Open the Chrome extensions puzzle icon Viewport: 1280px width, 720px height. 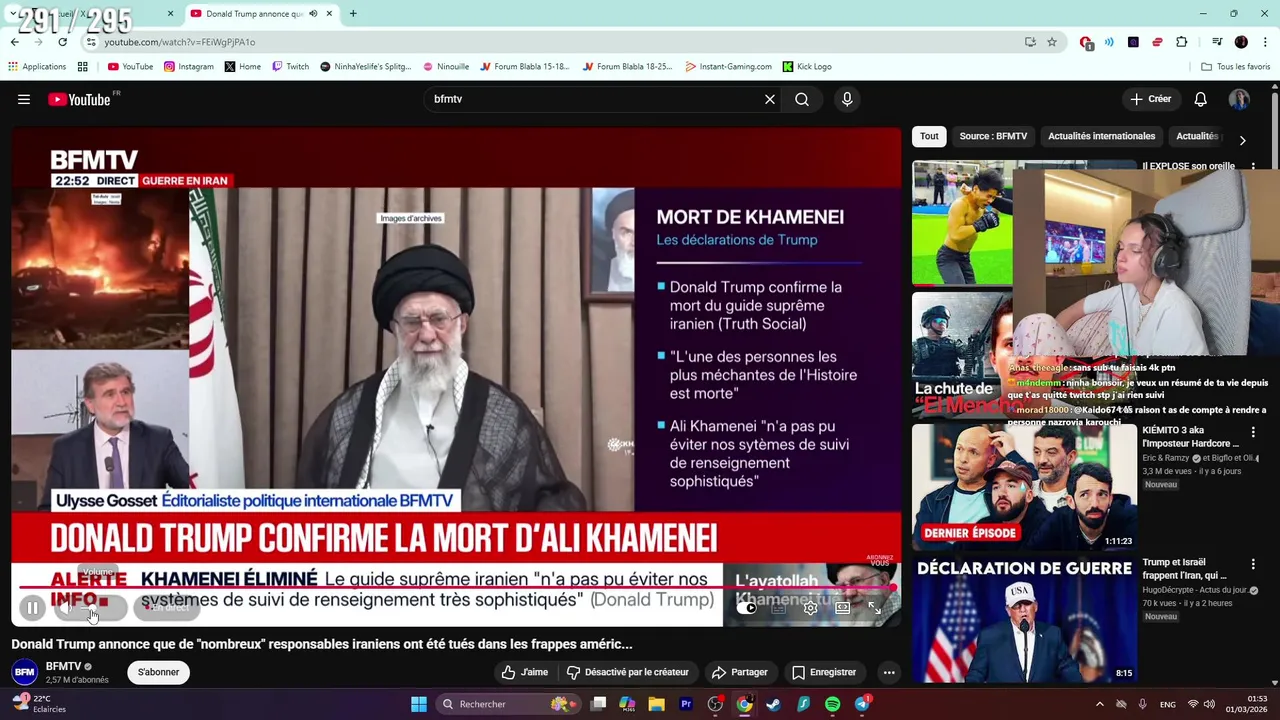(x=1182, y=42)
